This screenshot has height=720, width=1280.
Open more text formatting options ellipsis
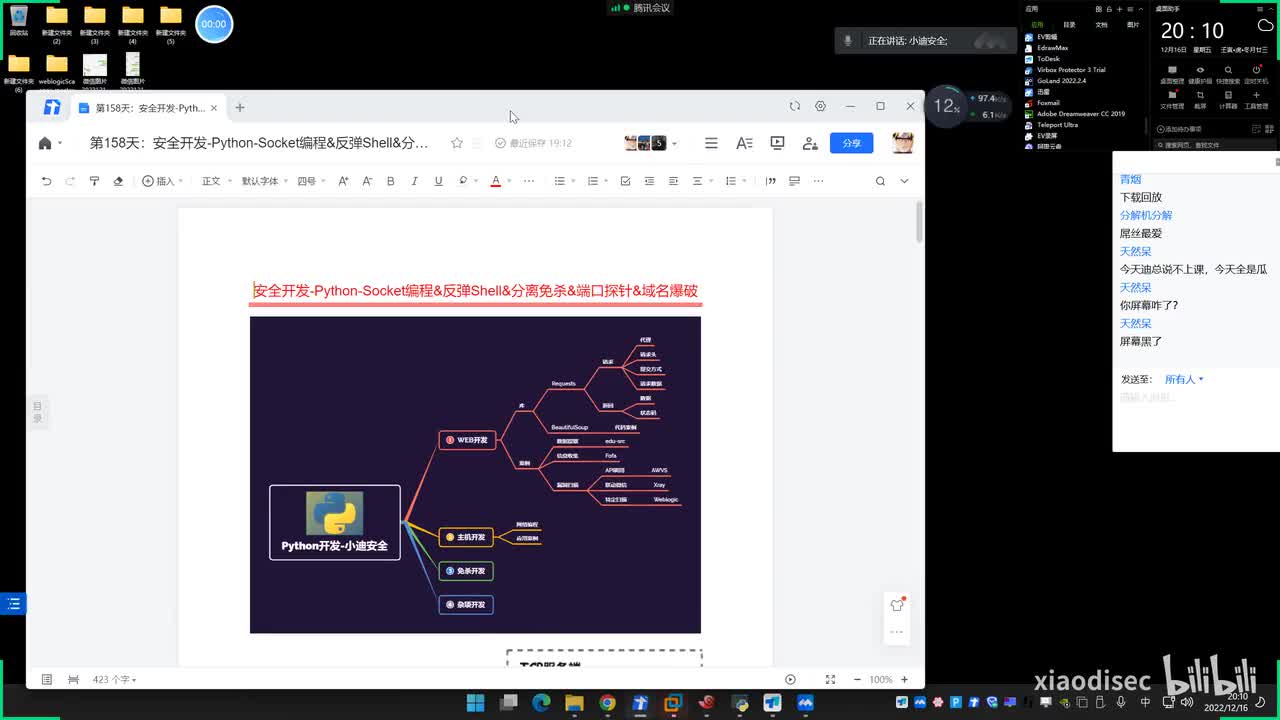(x=529, y=181)
